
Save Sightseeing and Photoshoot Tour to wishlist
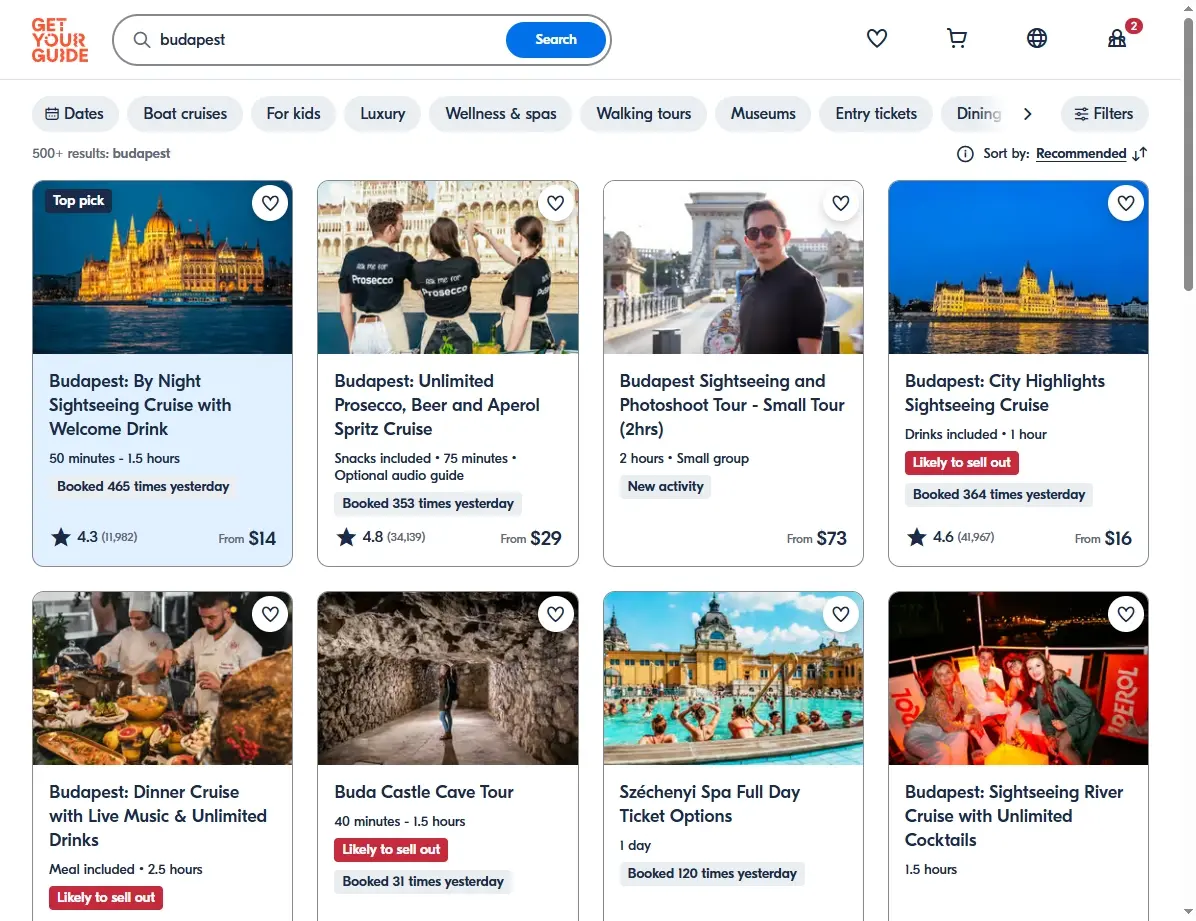click(841, 203)
